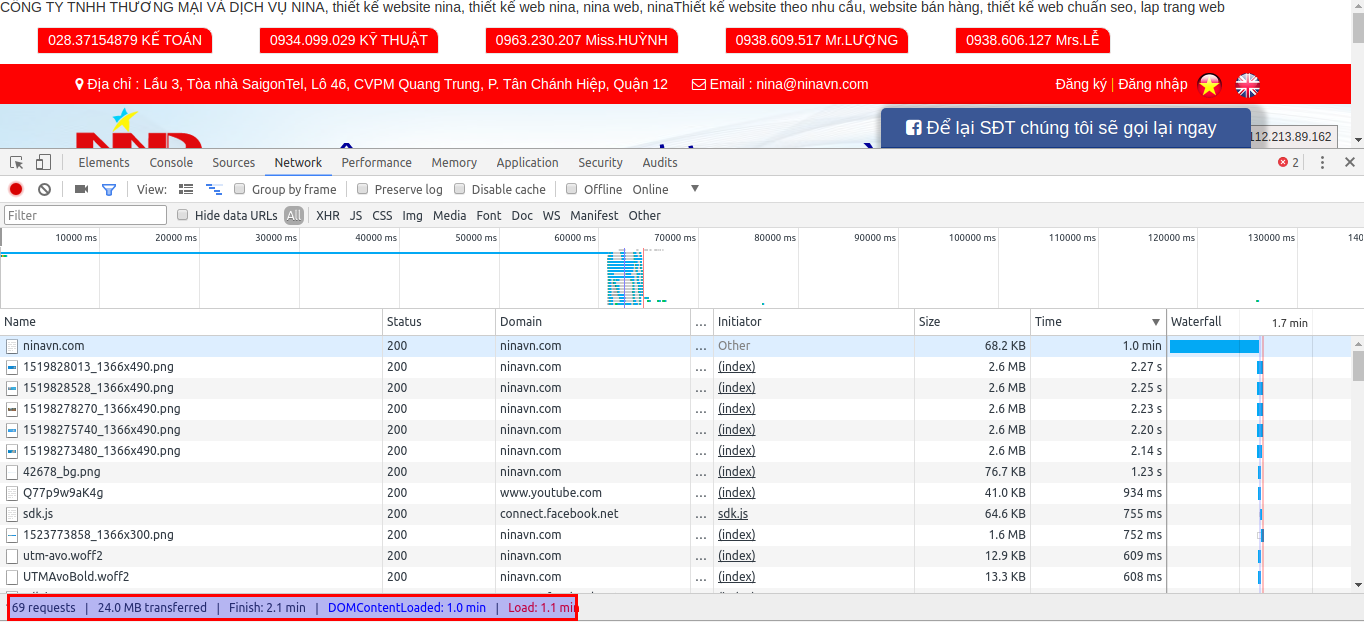Open the (index) initiator for 42678_bg.png

[x=737, y=472]
